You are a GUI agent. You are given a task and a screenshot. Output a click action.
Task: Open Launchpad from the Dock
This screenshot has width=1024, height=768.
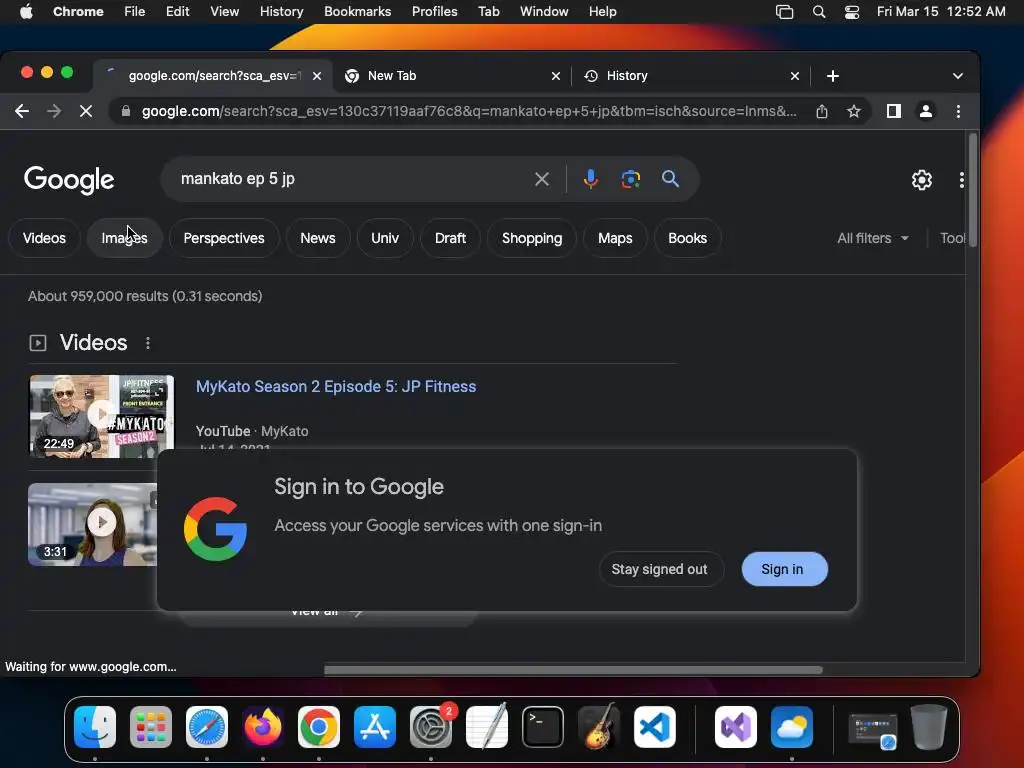click(151, 727)
